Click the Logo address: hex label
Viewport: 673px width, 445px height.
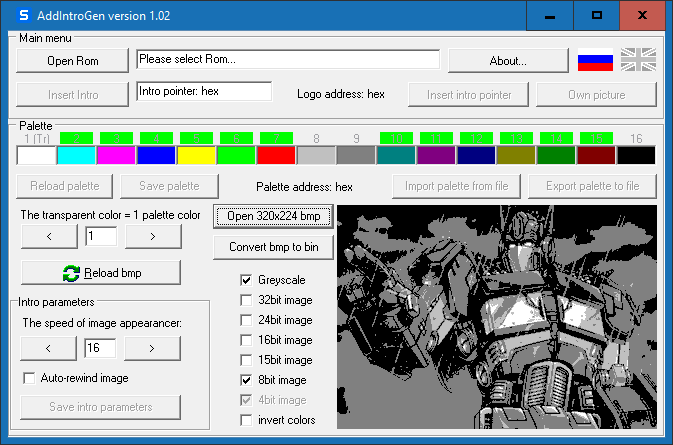[341, 94]
